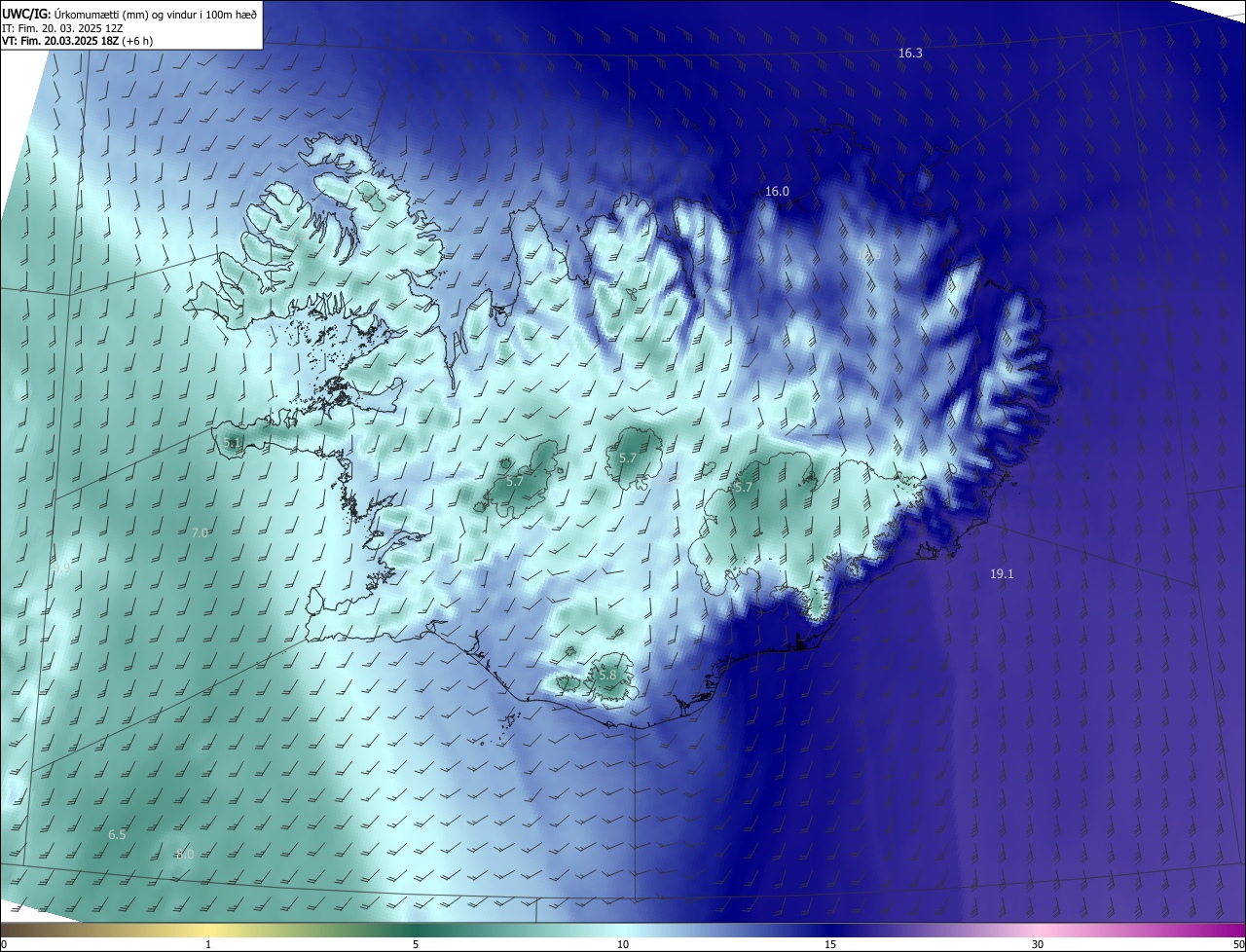Select the 19.1 value label offshore
This screenshot has height=952, width=1246.
(1002, 574)
